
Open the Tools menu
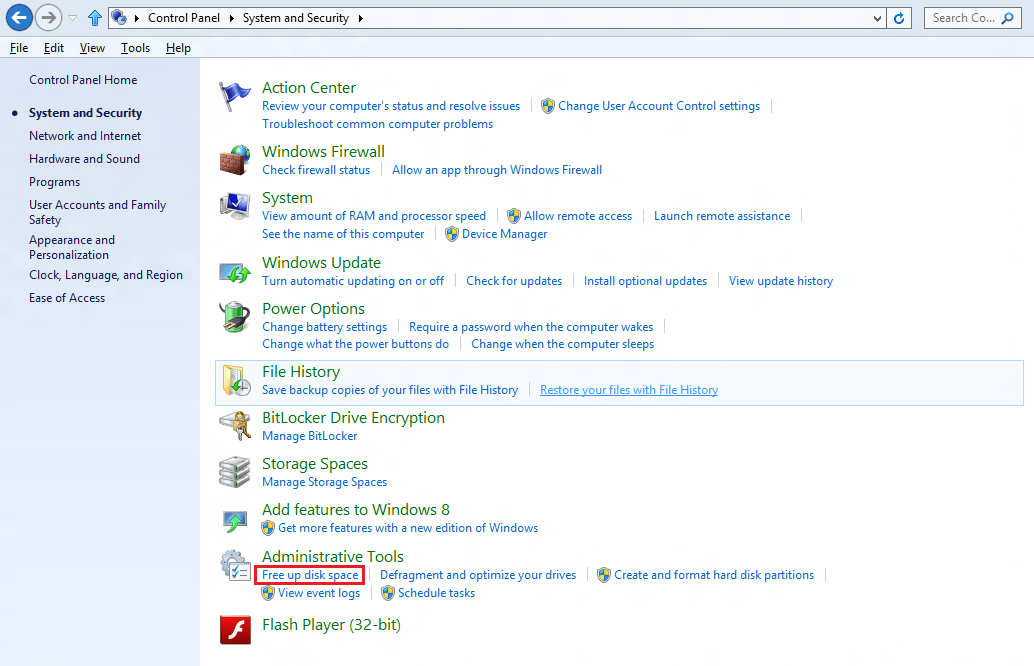point(135,48)
